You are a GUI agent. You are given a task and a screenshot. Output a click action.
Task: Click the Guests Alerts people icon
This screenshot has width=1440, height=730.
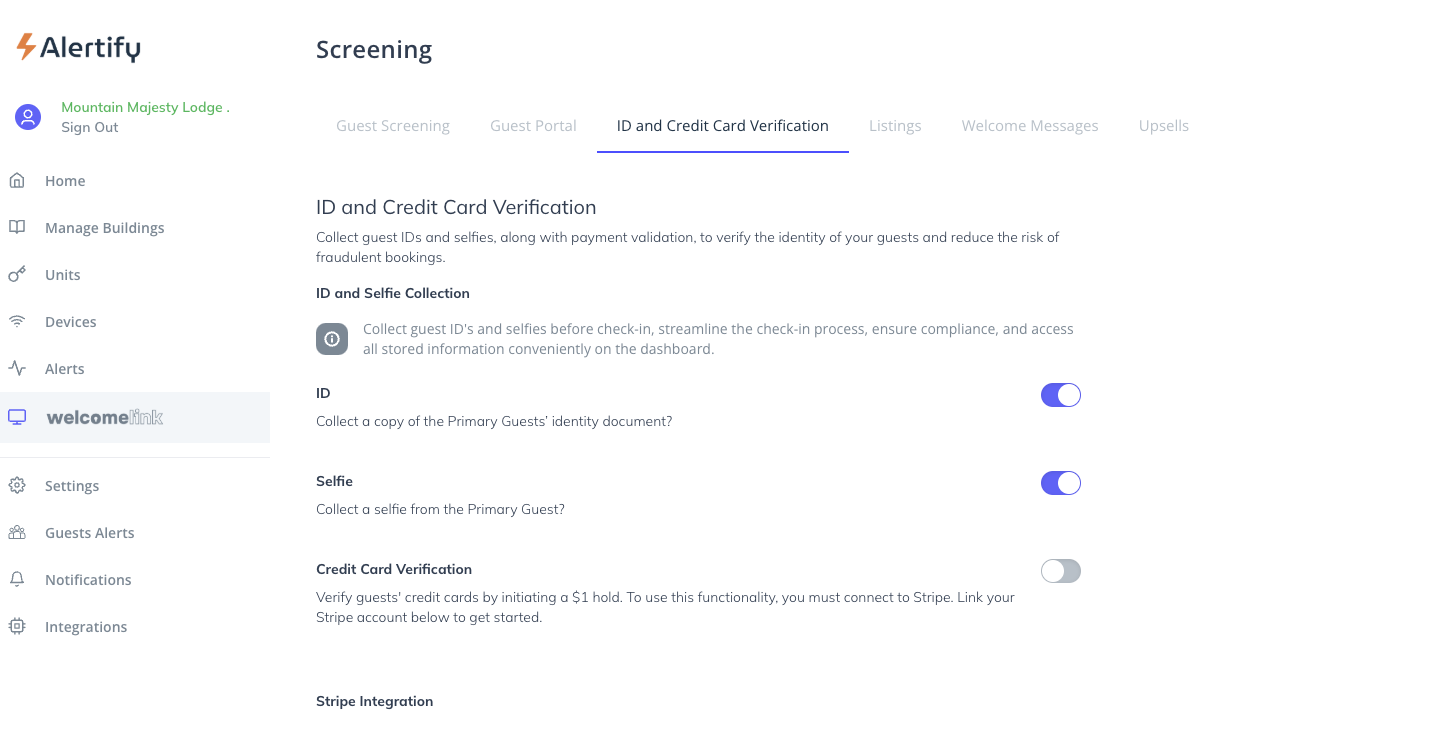pos(17,533)
